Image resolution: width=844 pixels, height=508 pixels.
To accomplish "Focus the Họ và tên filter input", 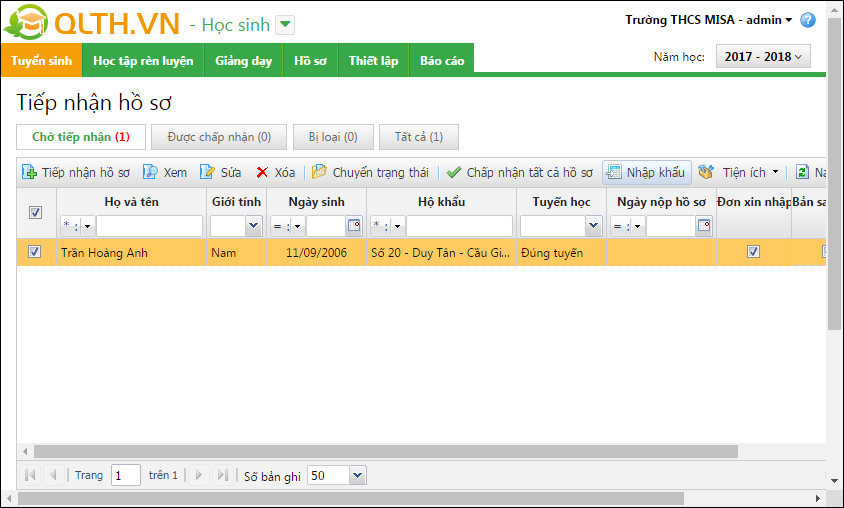I will [149, 226].
